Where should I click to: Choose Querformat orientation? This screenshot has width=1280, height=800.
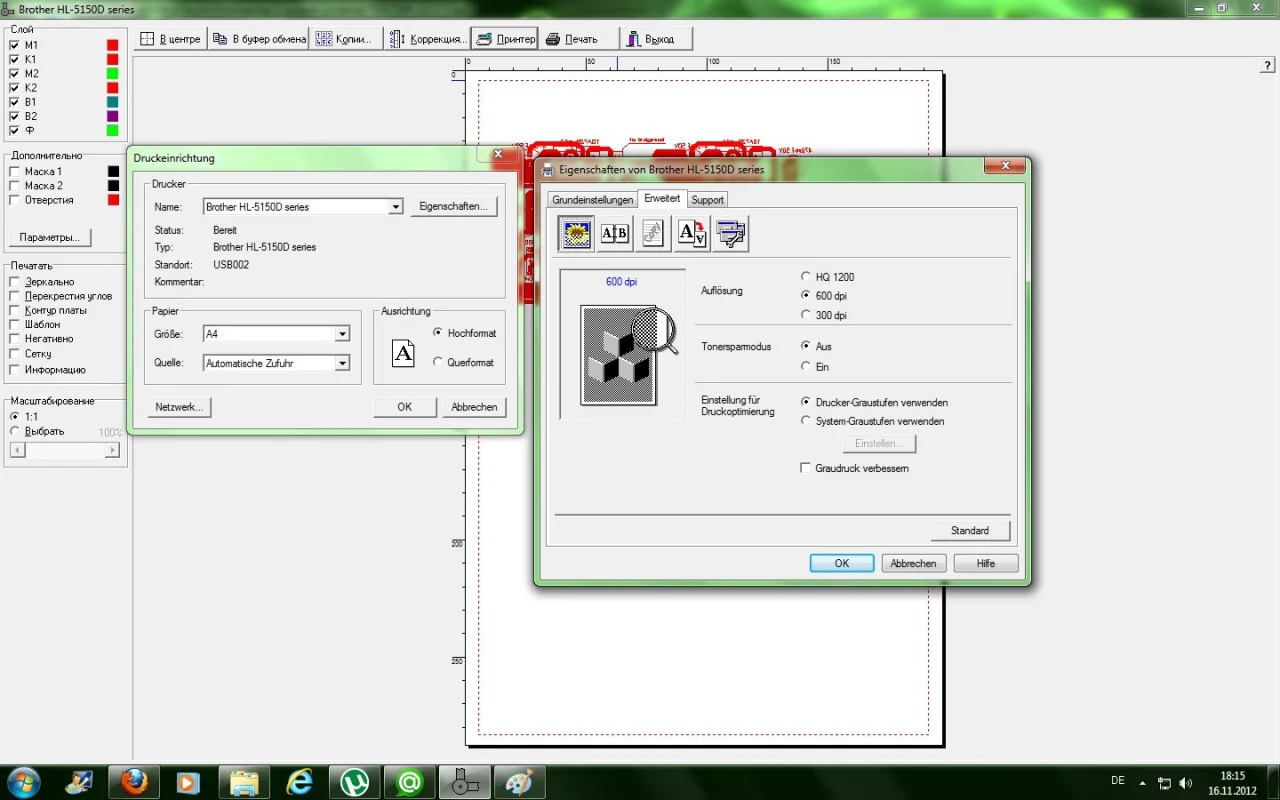(438, 362)
